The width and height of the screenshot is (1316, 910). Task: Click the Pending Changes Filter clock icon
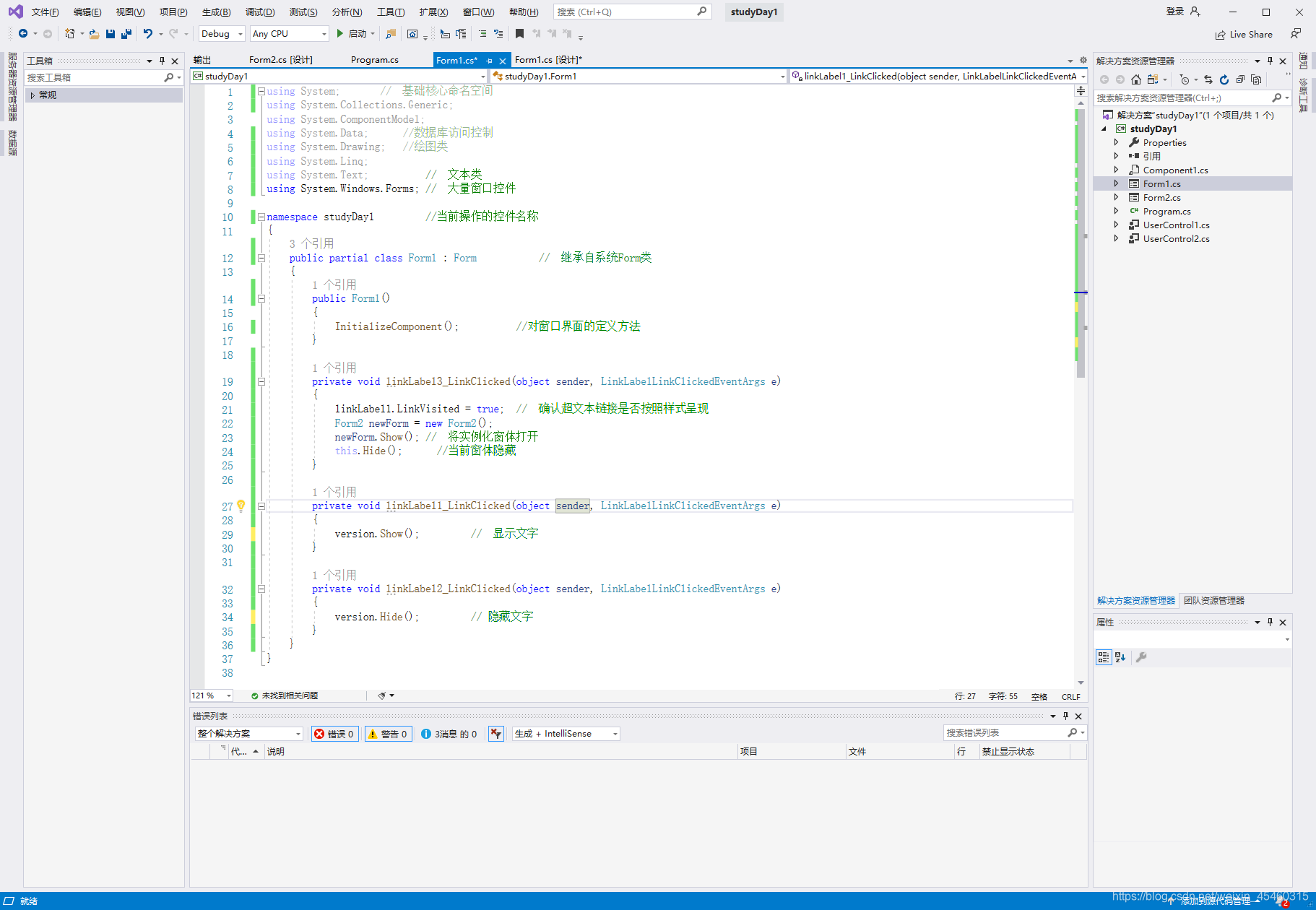(x=1185, y=79)
